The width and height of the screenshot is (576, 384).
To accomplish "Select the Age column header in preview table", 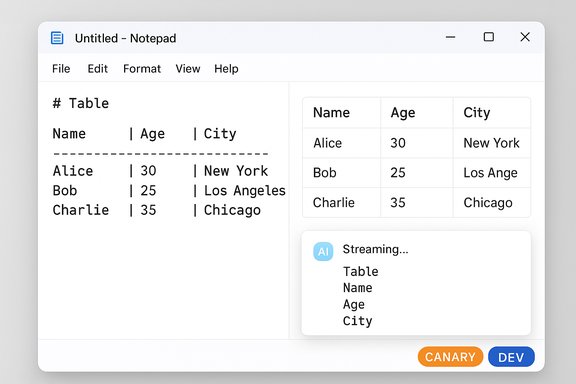I will 417,112.
